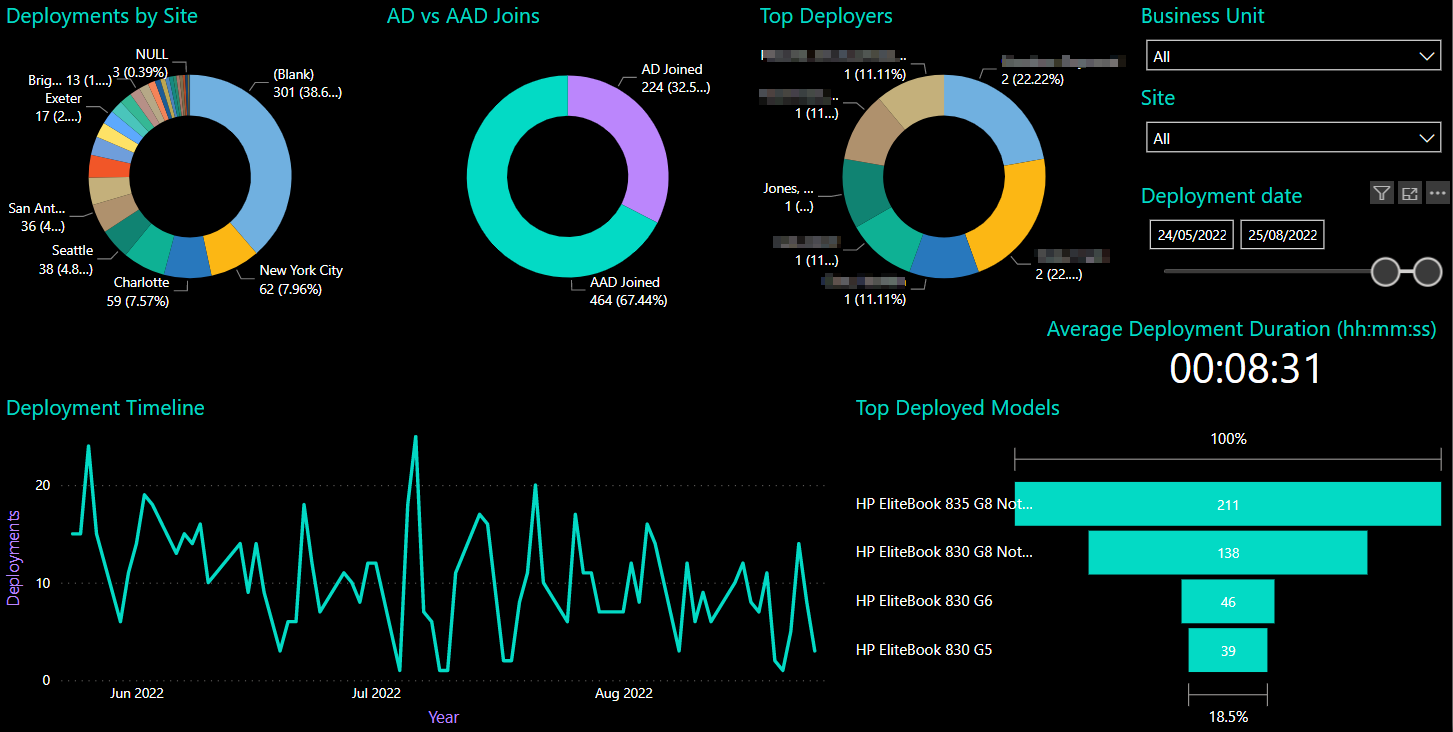This screenshot has width=1453, height=732.
Task: Click the HP EliteBook 830 G6 bar
Action: pyautogui.click(x=1227, y=601)
